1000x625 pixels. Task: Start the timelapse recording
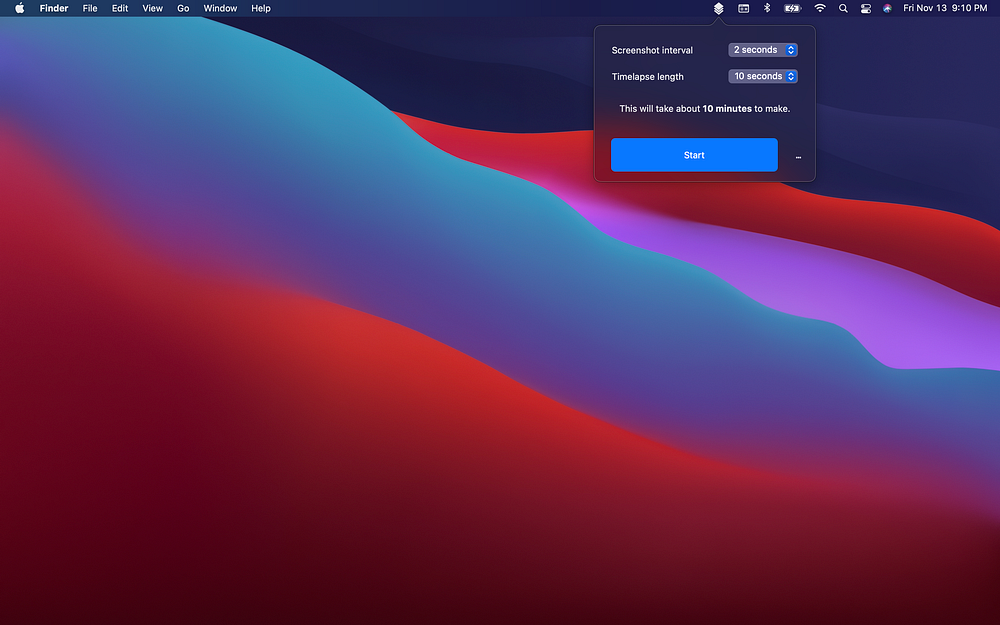pos(694,155)
